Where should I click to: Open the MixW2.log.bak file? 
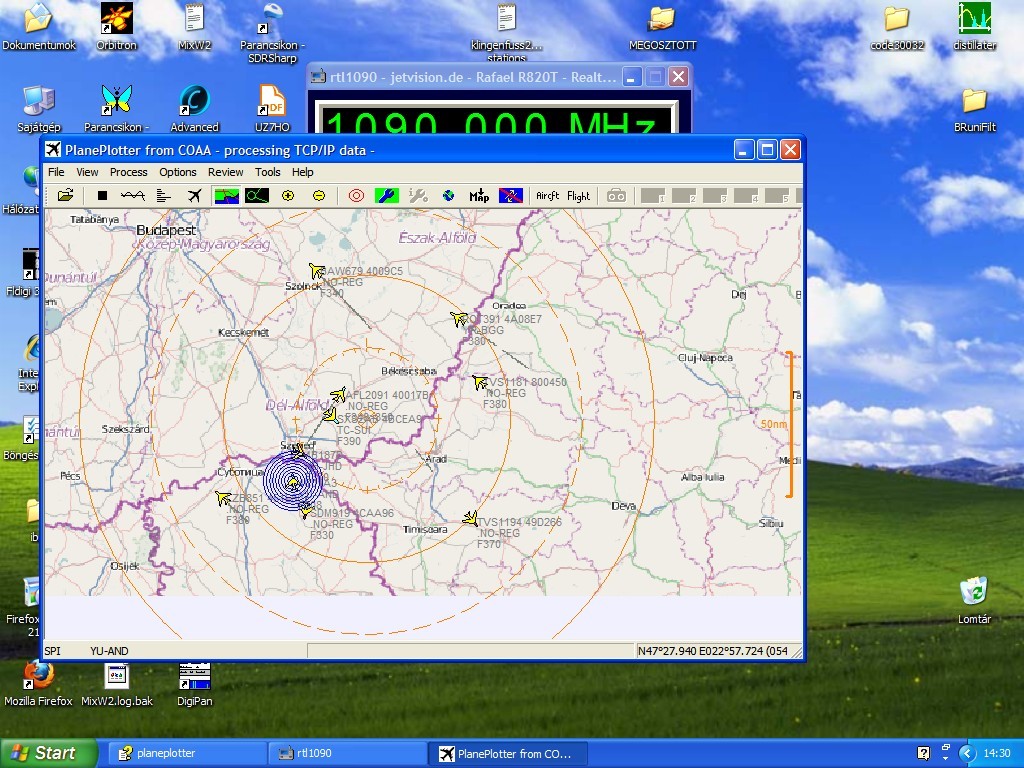coord(116,684)
